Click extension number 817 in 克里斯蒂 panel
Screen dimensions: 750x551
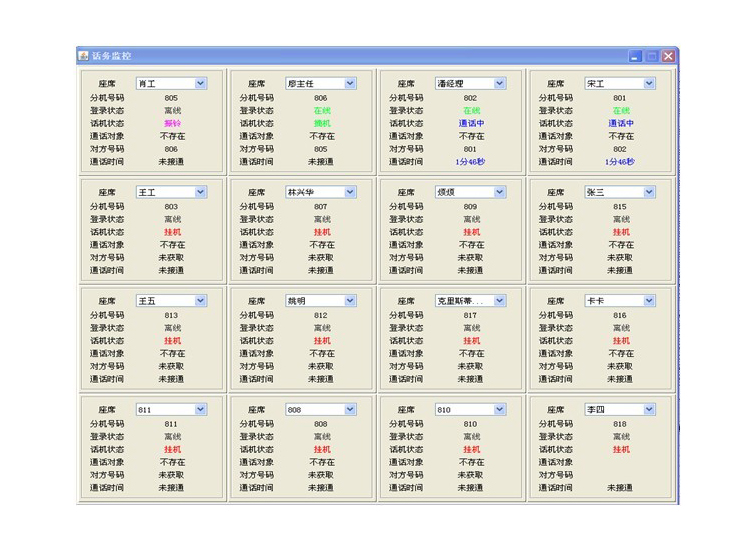[x=470, y=315]
